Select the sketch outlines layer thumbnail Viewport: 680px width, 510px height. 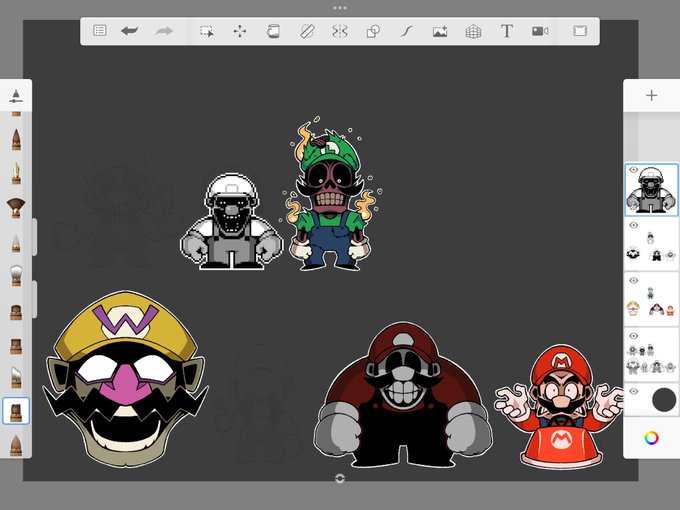tap(651, 356)
